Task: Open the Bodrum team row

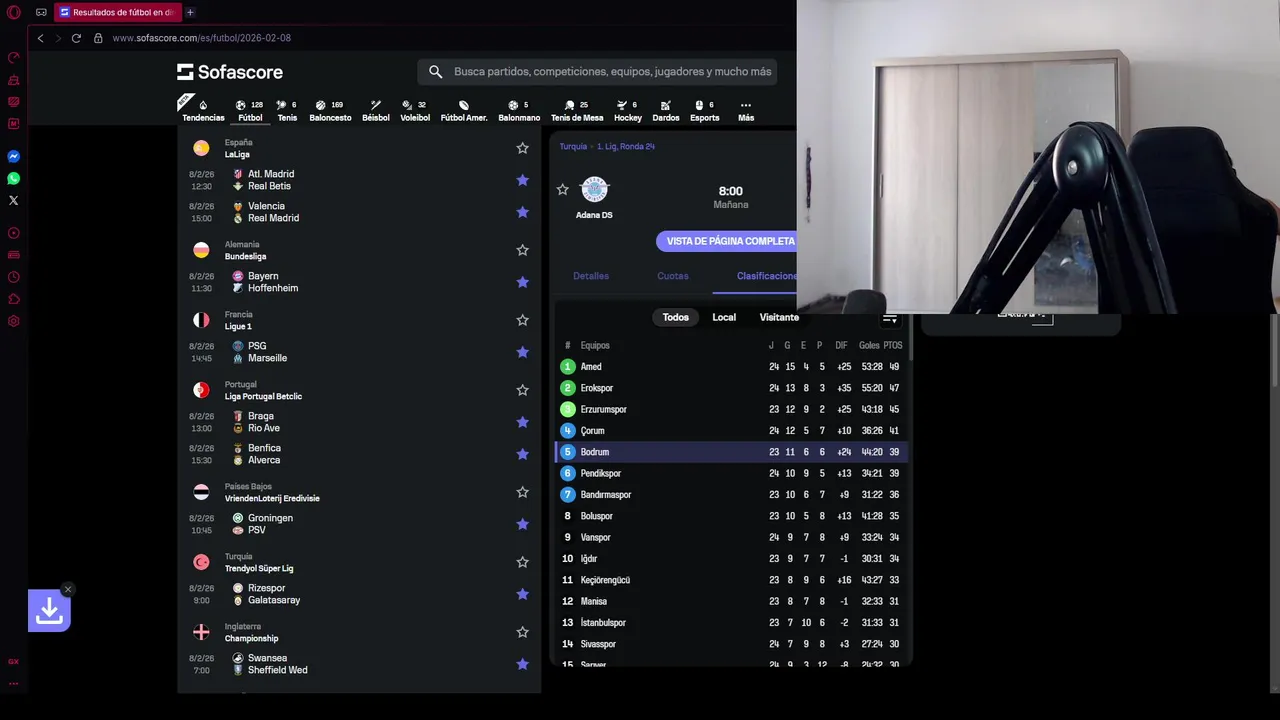Action: 731,452
